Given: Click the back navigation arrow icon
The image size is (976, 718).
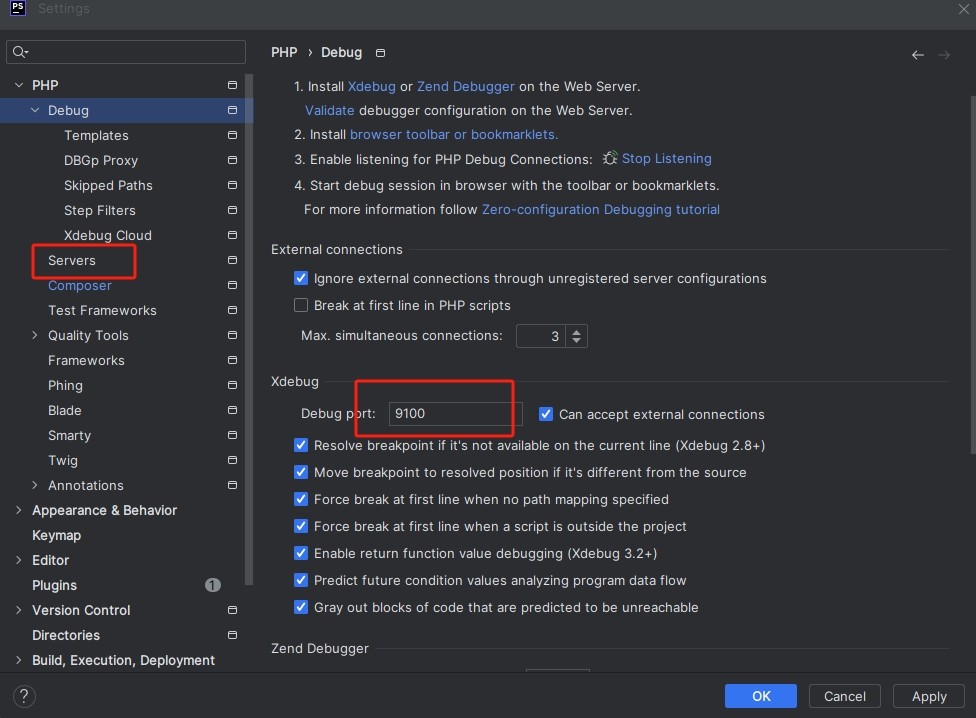Looking at the screenshot, I should point(917,55).
